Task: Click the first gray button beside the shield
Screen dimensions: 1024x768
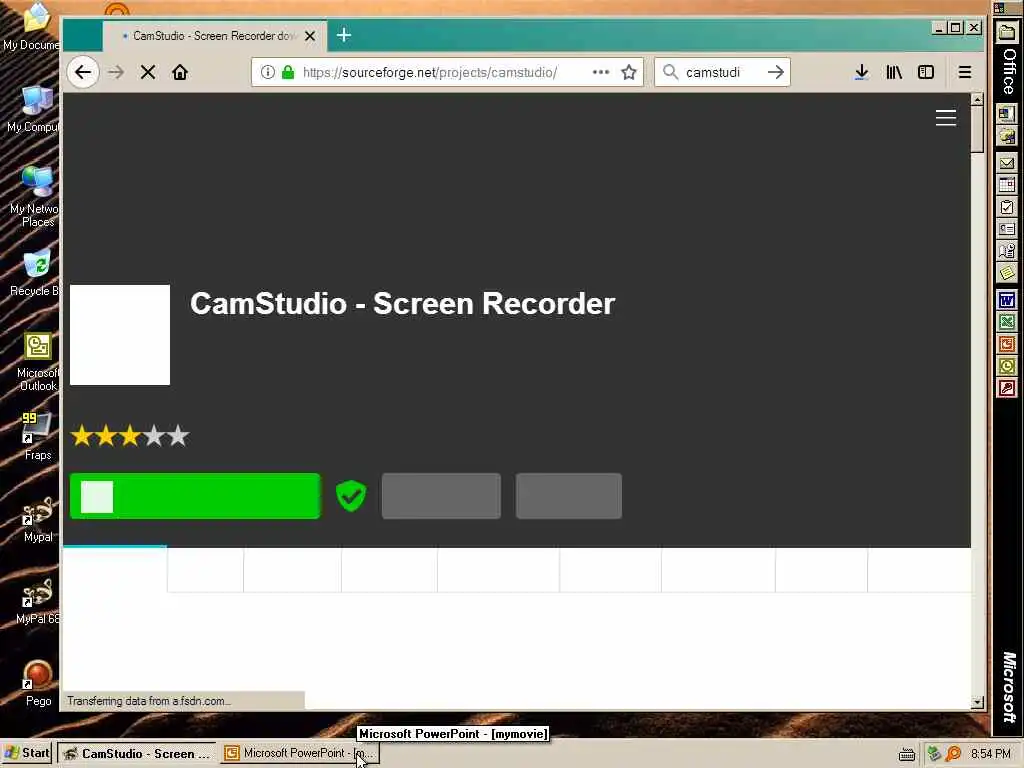Action: point(441,496)
